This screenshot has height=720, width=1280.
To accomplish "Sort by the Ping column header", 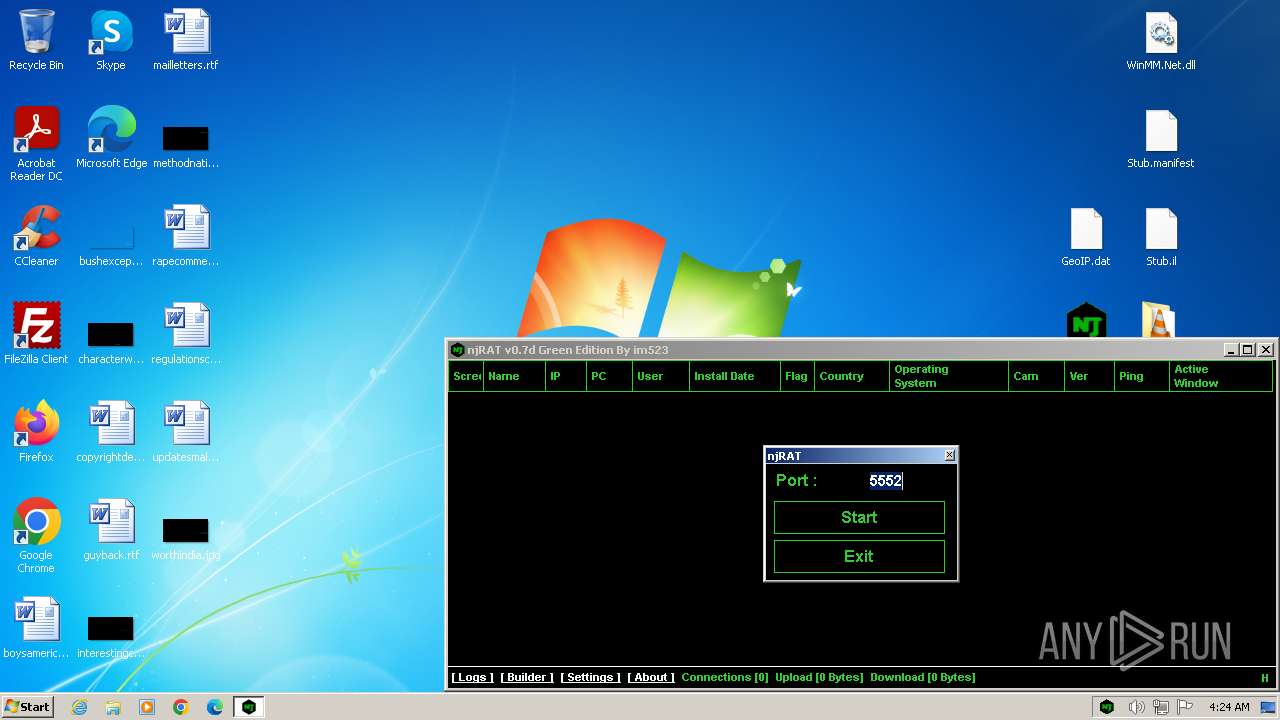I will 1142,376.
